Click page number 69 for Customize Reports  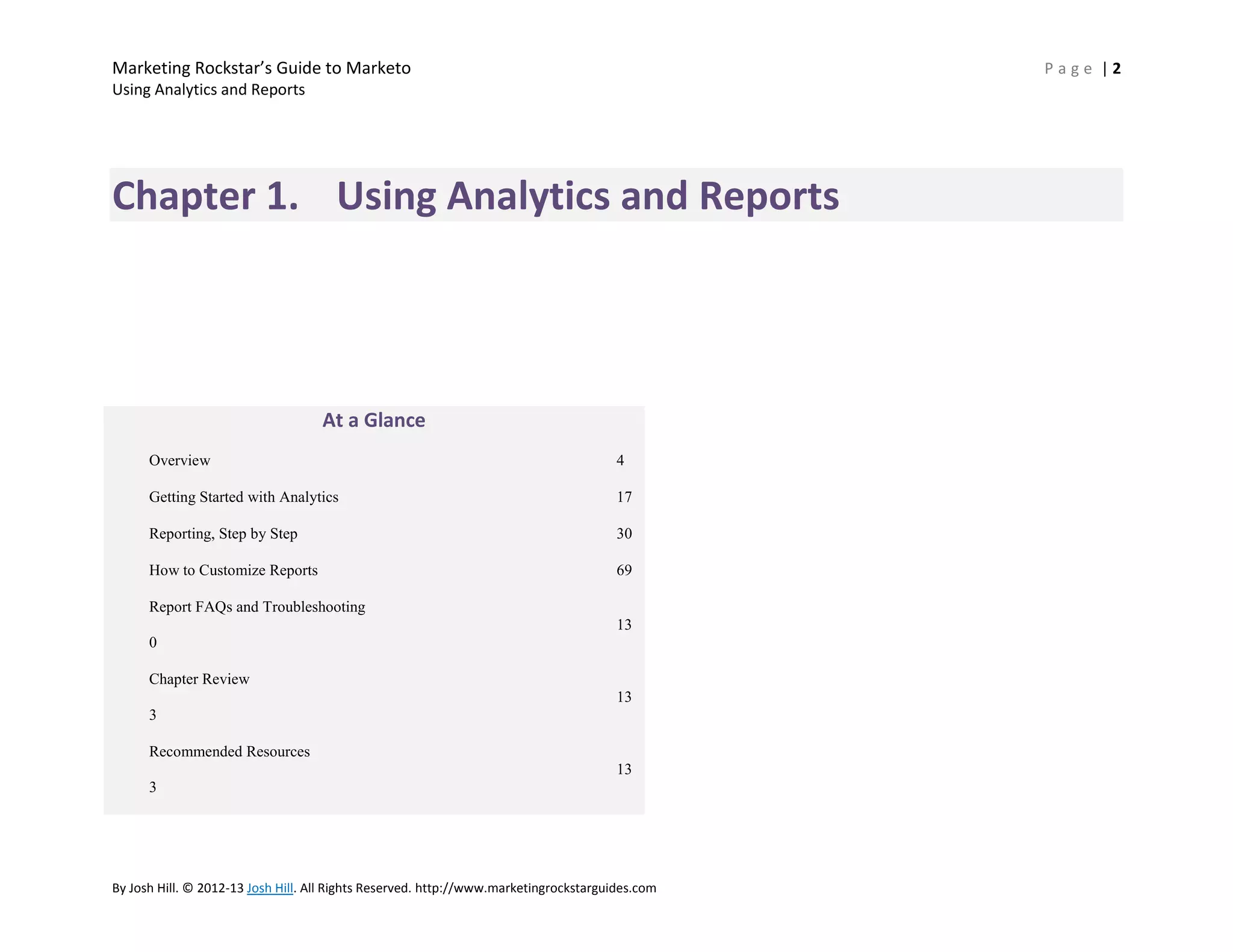tap(624, 570)
